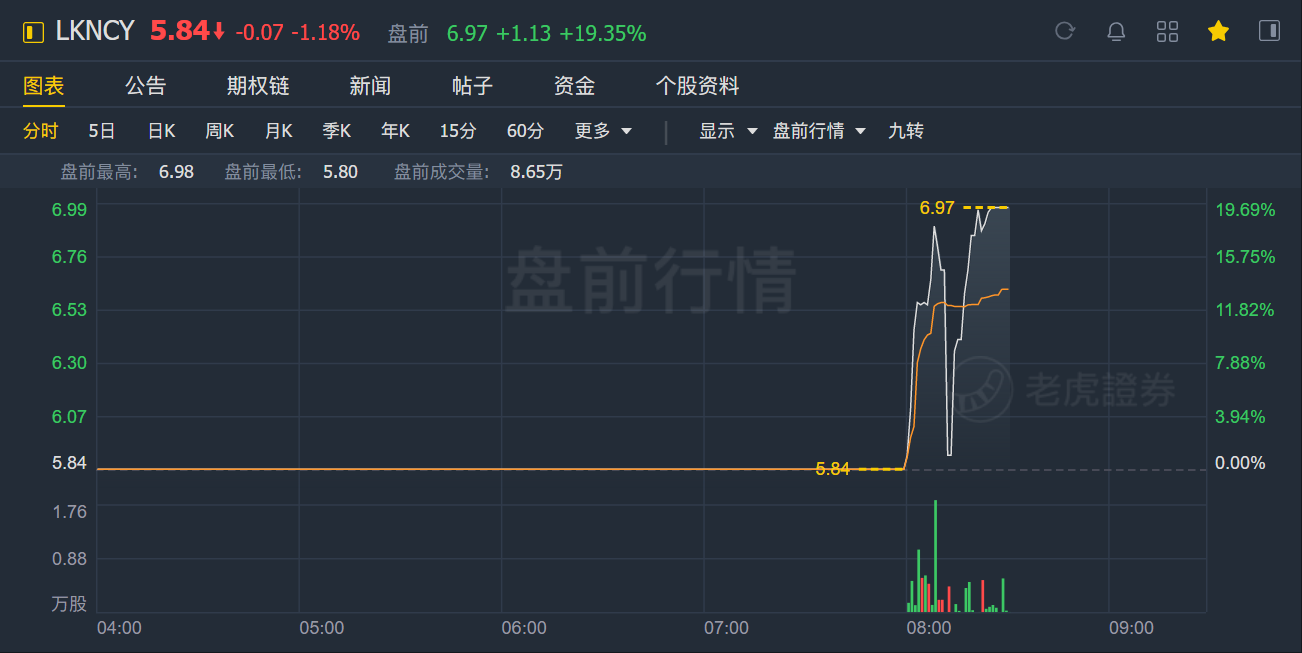Toggle the side panel layout icon
The image size is (1302, 653).
(x=1269, y=31)
